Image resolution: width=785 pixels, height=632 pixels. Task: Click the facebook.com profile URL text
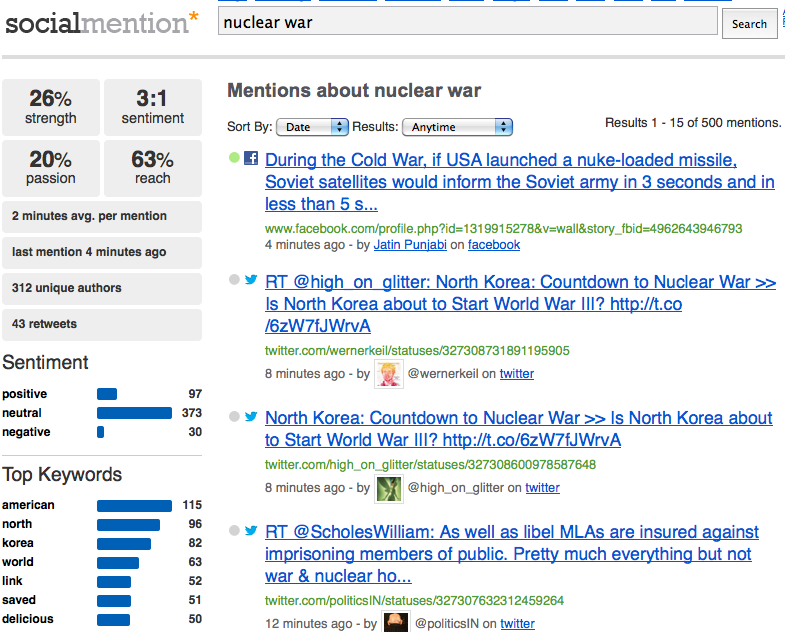click(x=503, y=229)
